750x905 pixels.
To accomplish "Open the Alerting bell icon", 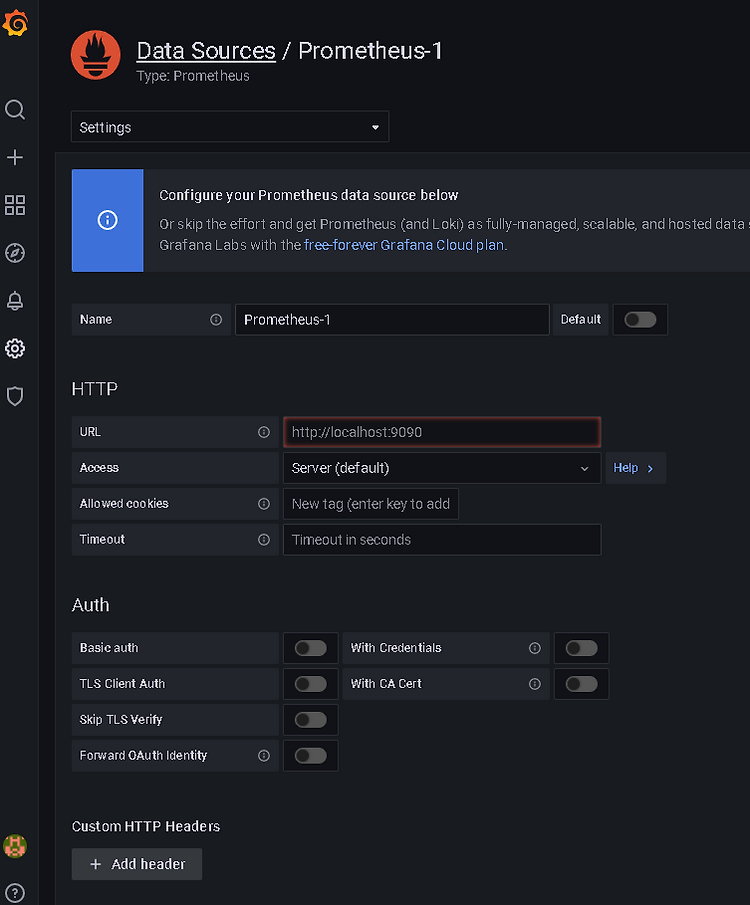I will tap(15, 301).
